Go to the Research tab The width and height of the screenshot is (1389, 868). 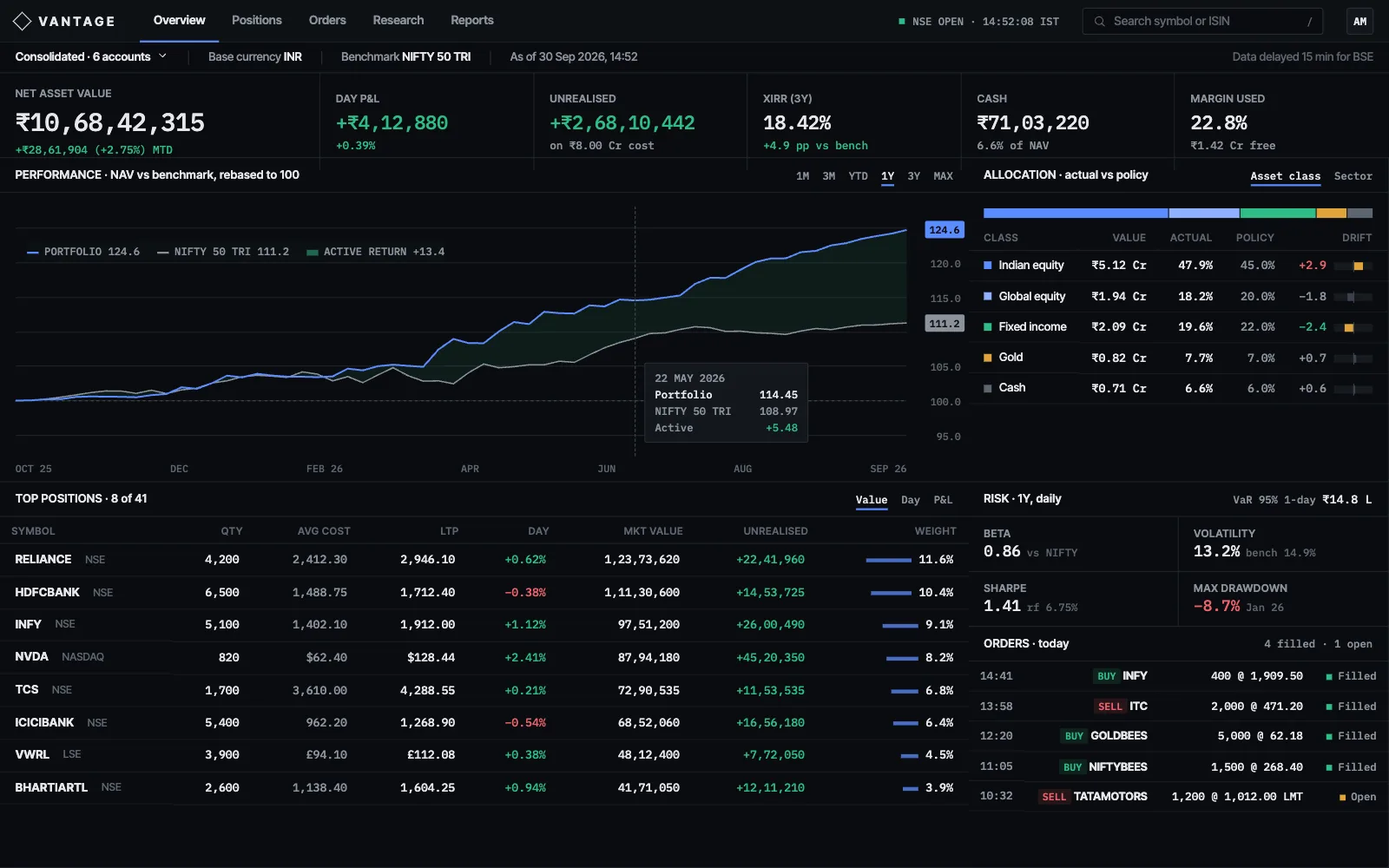click(398, 20)
